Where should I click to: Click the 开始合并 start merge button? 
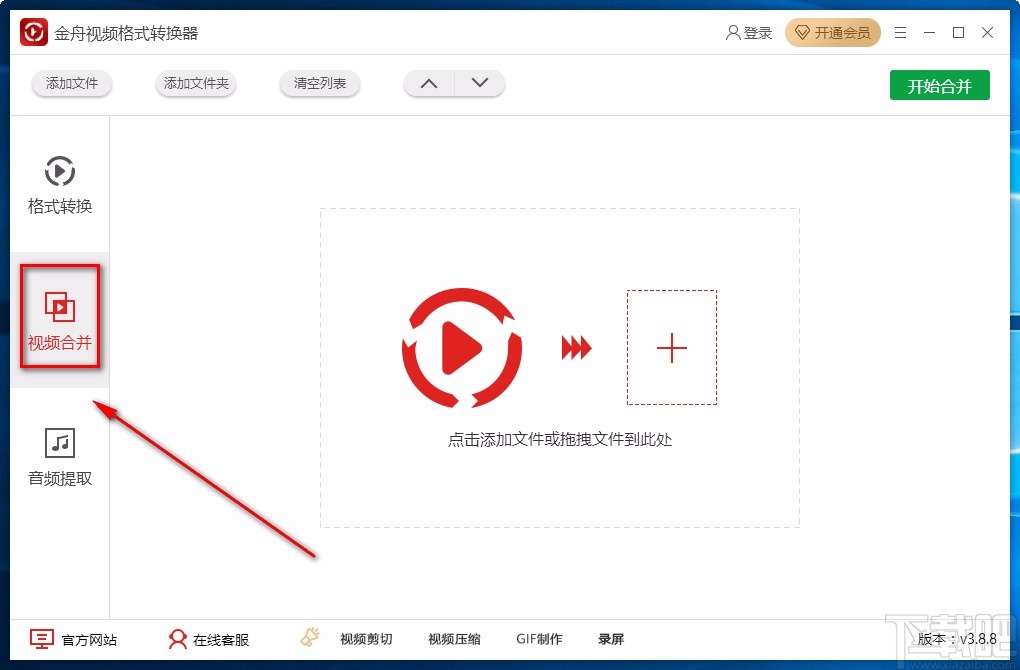click(x=939, y=85)
